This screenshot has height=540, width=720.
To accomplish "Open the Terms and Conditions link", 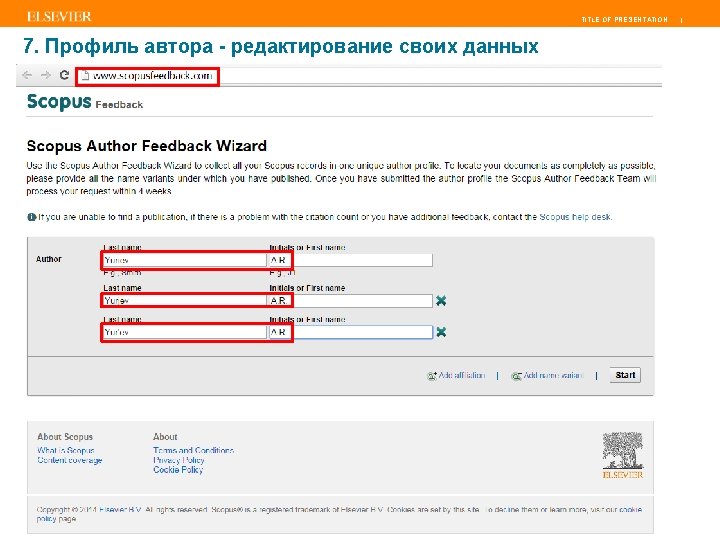I will point(193,450).
